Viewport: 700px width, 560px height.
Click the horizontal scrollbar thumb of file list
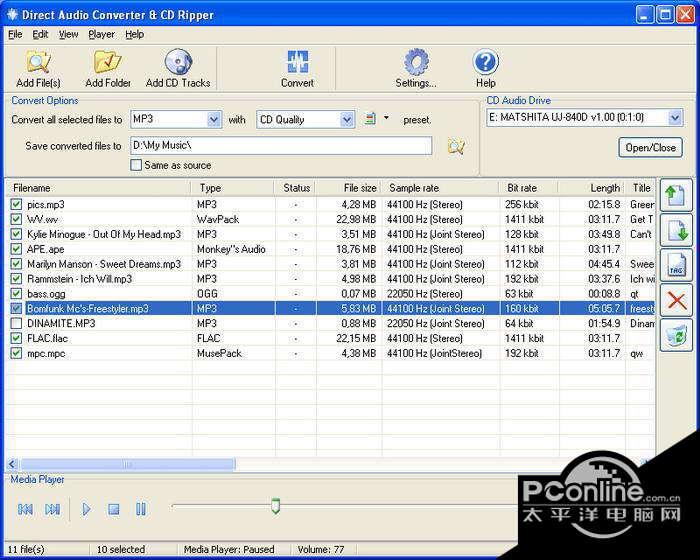tap(127, 464)
